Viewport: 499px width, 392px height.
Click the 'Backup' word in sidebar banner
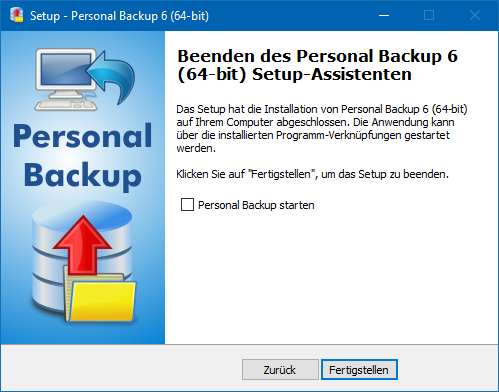click(x=83, y=176)
